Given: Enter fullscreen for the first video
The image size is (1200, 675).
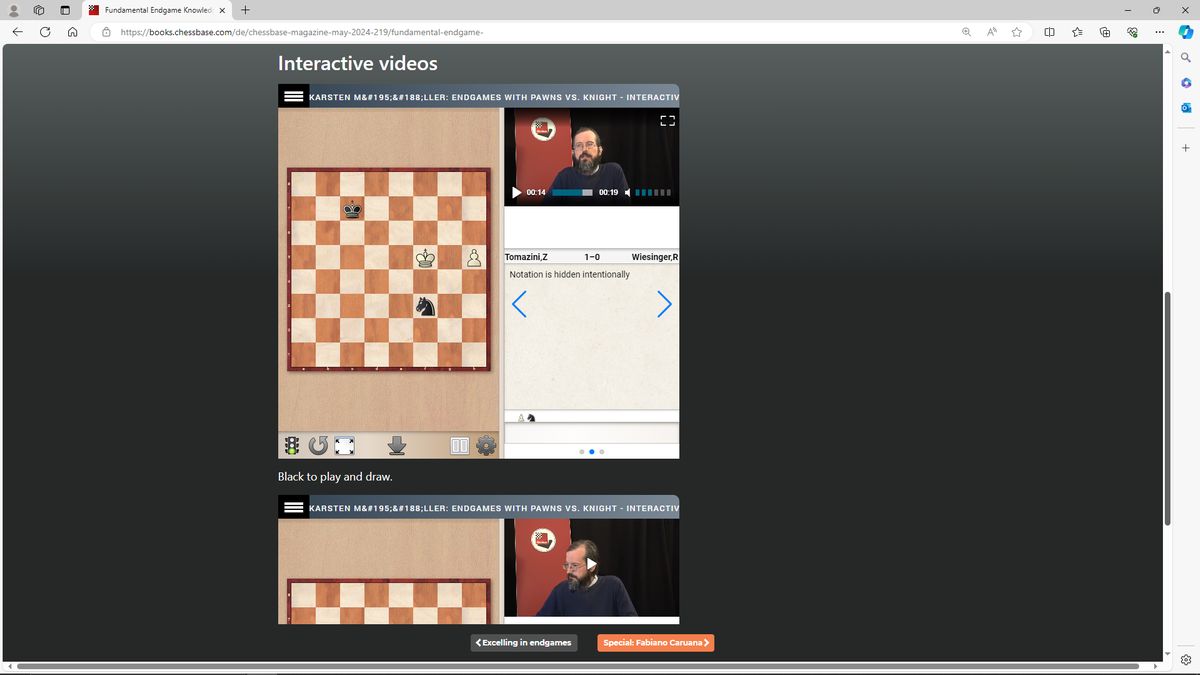Looking at the screenshot, I should point(668,121).
